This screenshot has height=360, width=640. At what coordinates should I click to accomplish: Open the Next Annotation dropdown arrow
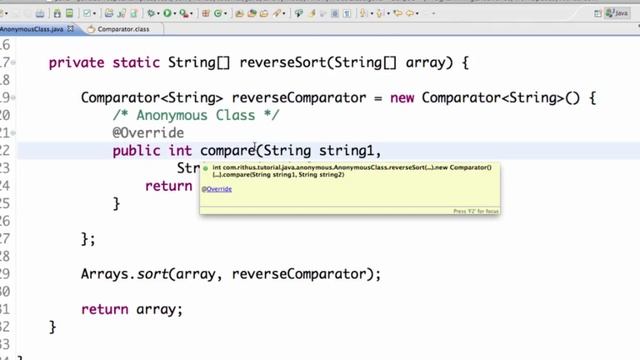point(372,13)
